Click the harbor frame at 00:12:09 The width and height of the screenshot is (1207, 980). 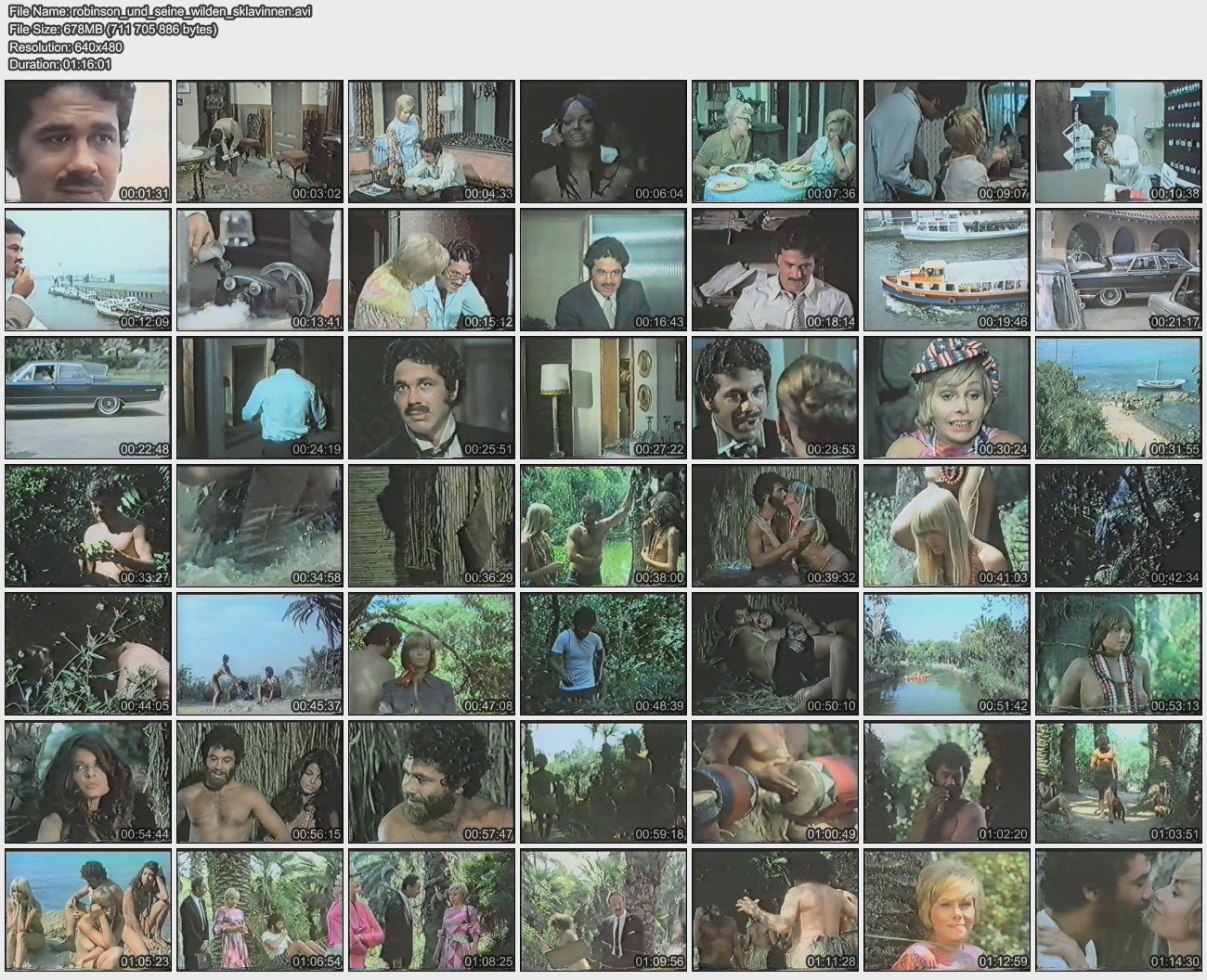coord(88,269)
